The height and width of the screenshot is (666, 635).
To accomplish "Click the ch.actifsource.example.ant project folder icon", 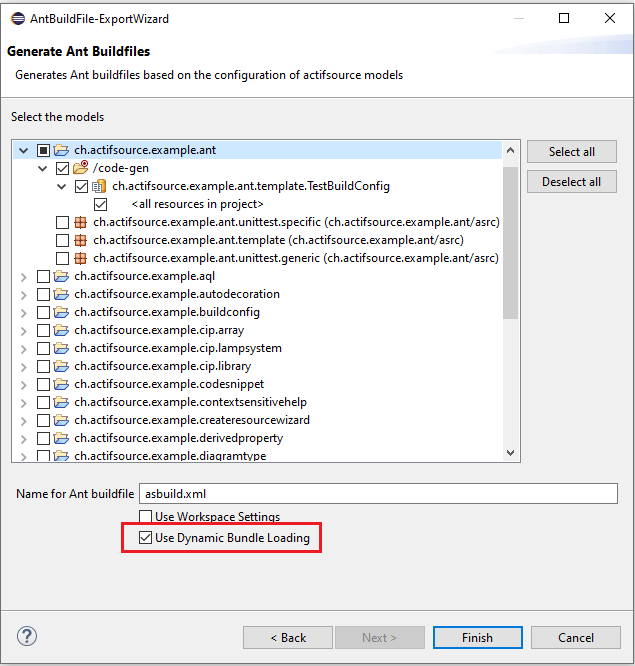I will [x=62, y=150].
